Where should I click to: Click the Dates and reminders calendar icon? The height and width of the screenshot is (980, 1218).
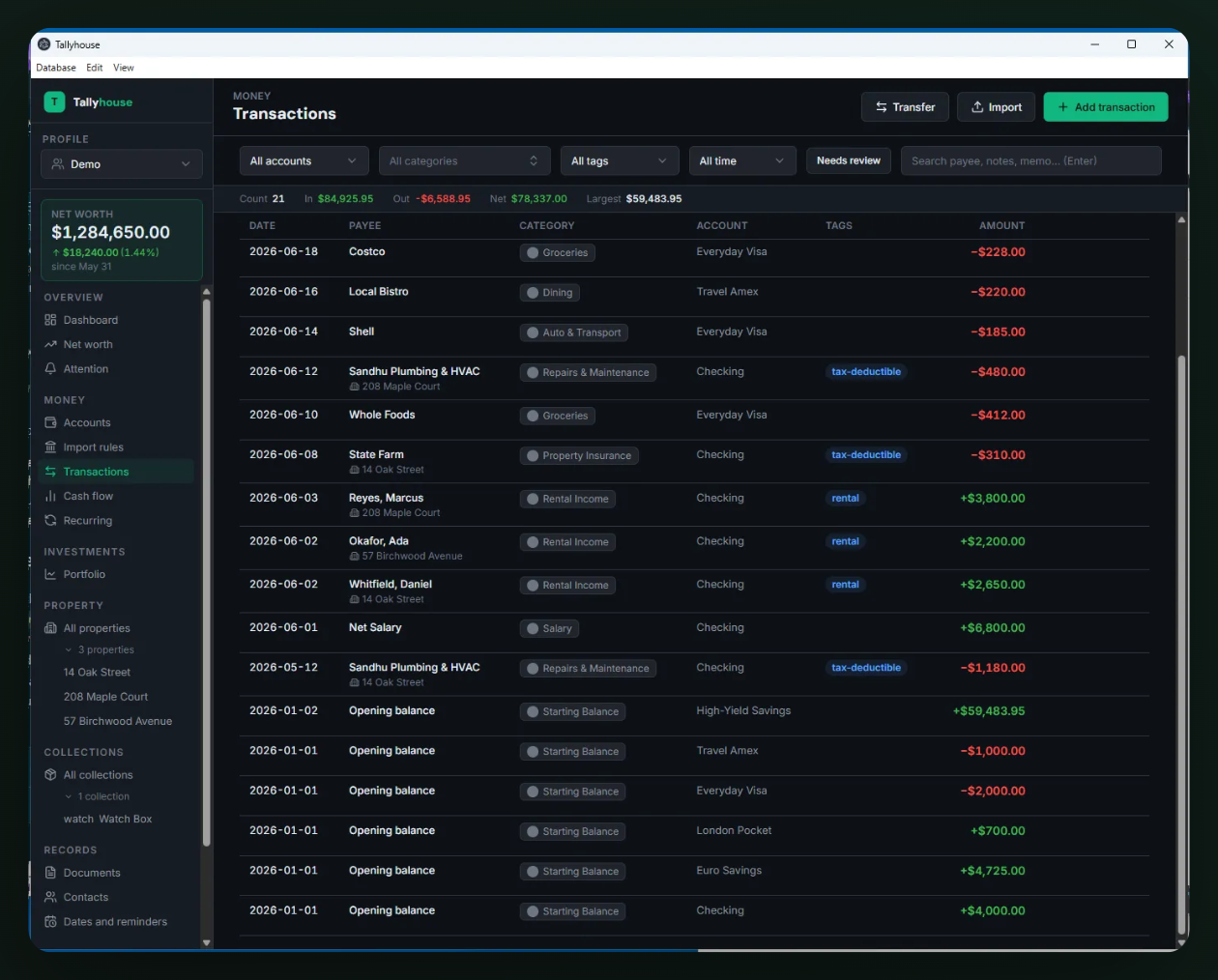point(50,922)
